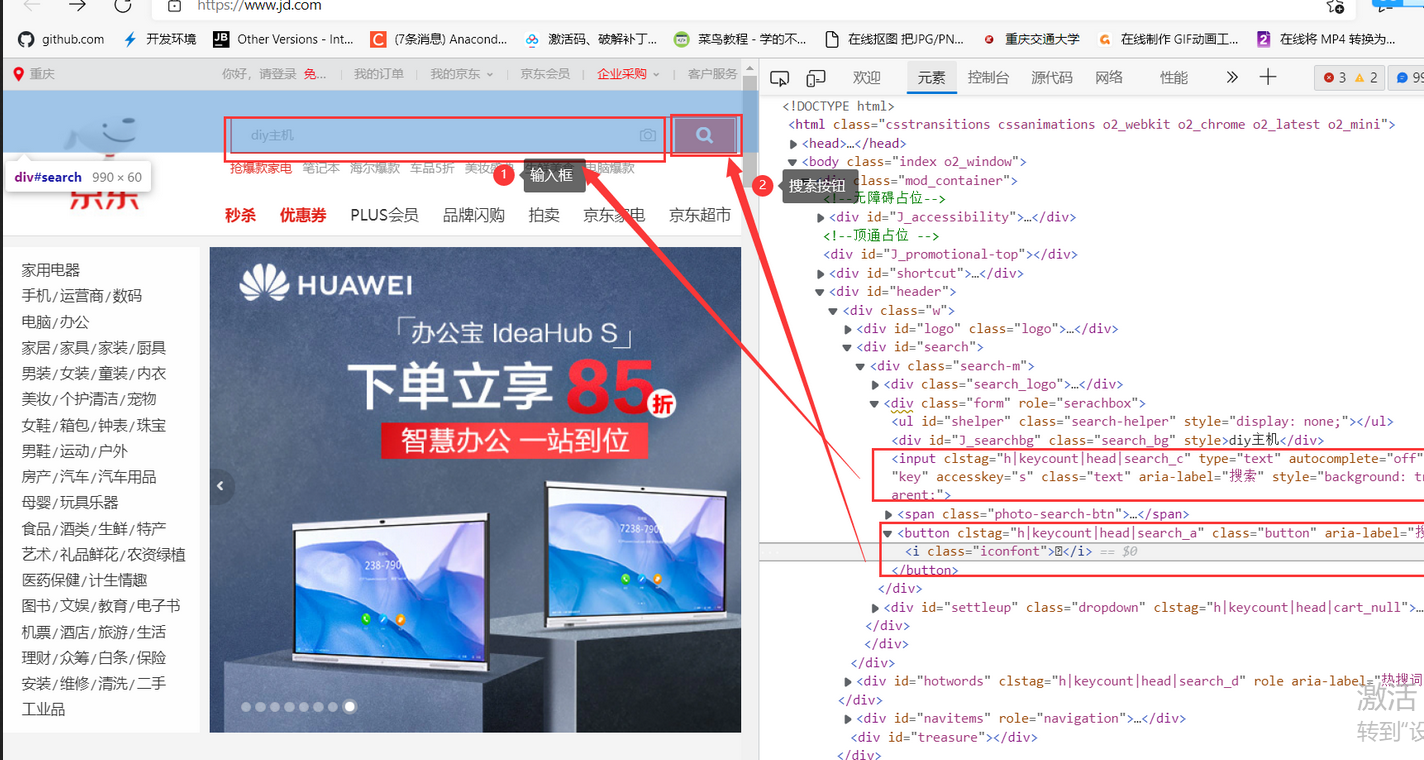The height and width of the screenshot is (760, 1424).
Task: Open the HUAWEI IdeaHub banner
Action: (x=475, y=490)
